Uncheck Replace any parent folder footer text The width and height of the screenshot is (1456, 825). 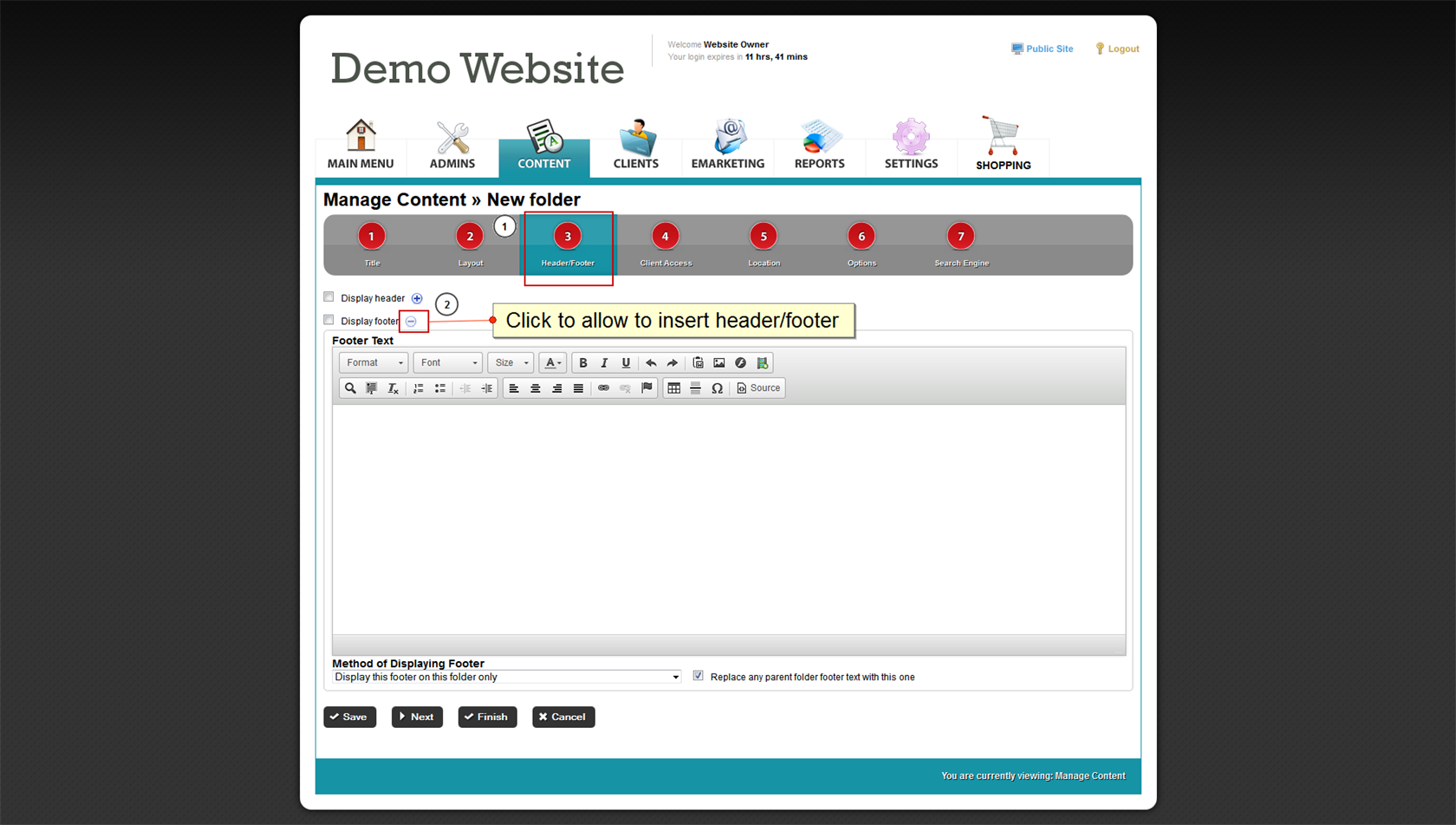click(x=699, y=676)
